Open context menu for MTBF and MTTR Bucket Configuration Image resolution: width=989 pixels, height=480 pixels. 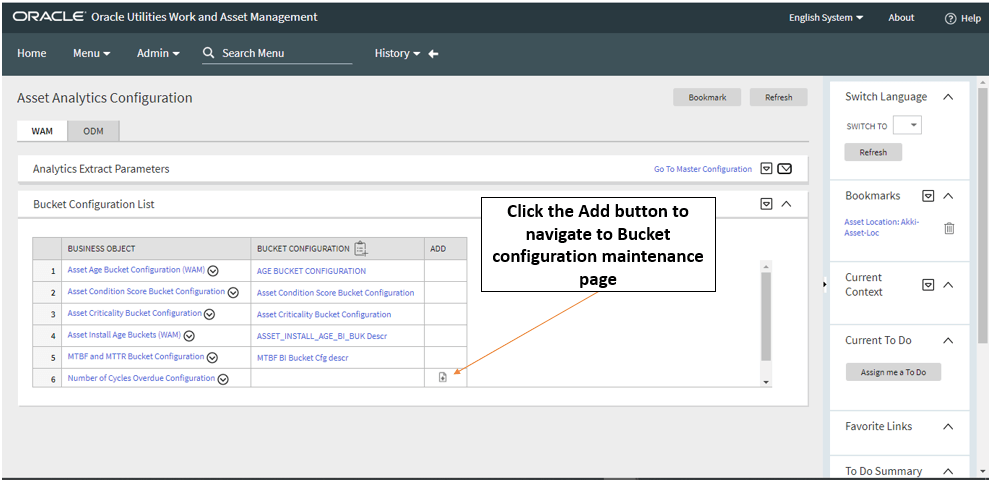pos(213,358)
